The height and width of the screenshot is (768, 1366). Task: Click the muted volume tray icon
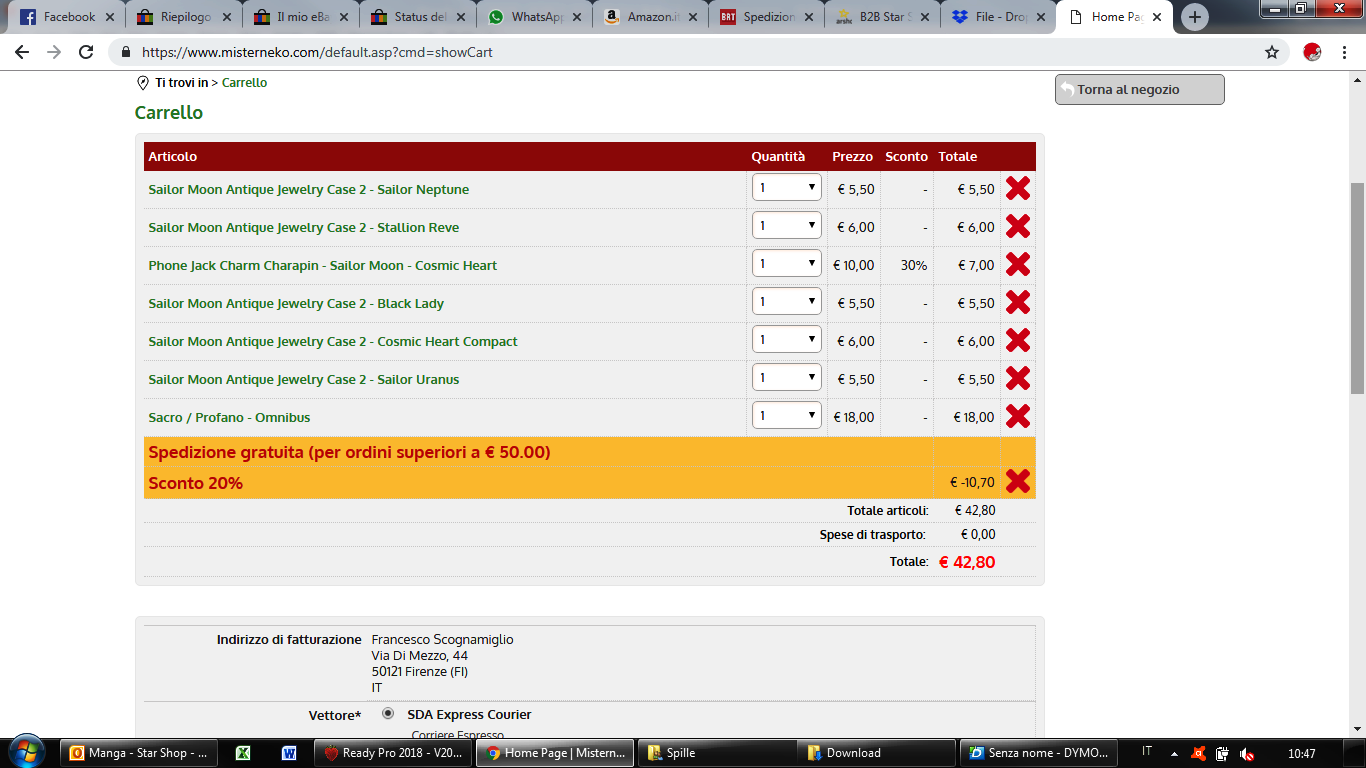coord(1247,753)
